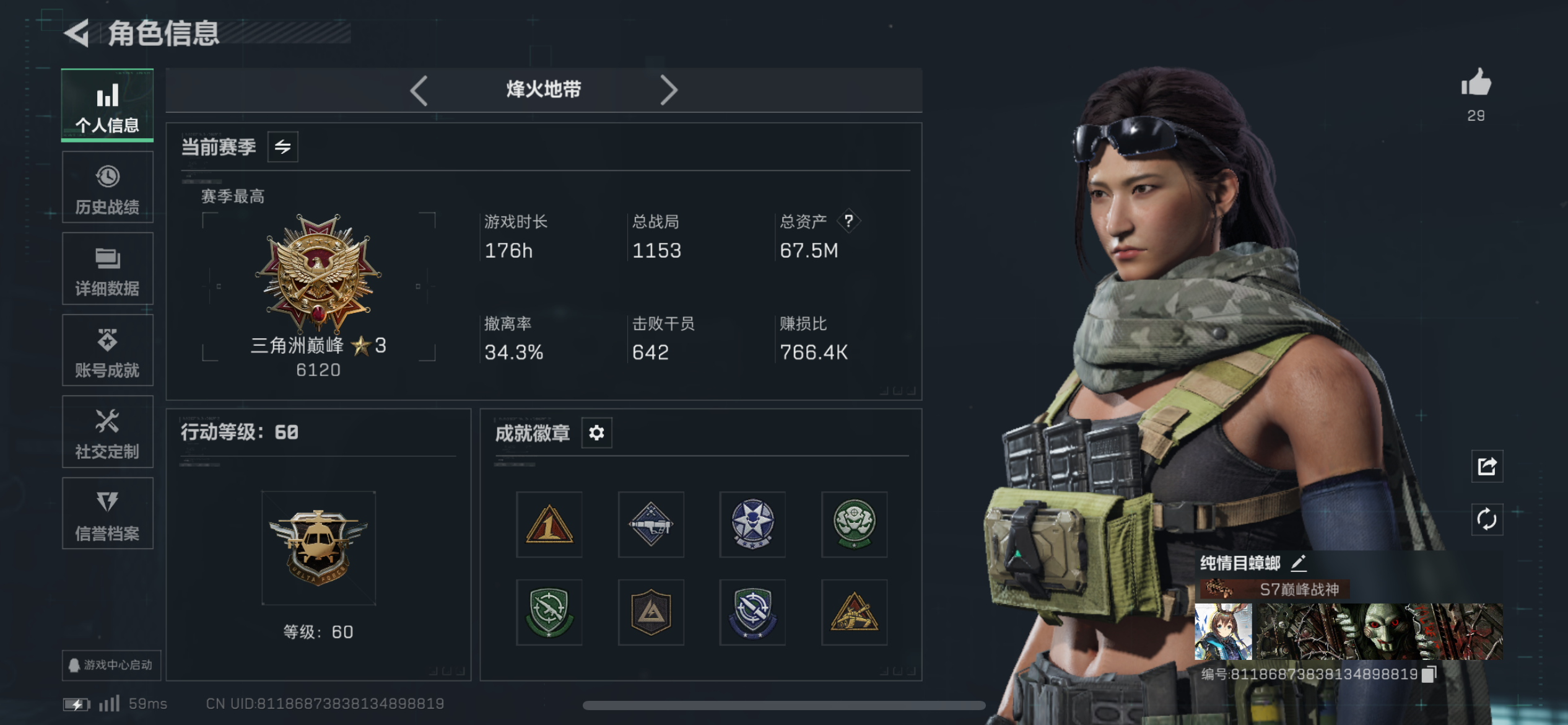The width and height of the screenshot is (1568, 725).
Task: Click the question mark next to 总资产
Action: [848, 221]
